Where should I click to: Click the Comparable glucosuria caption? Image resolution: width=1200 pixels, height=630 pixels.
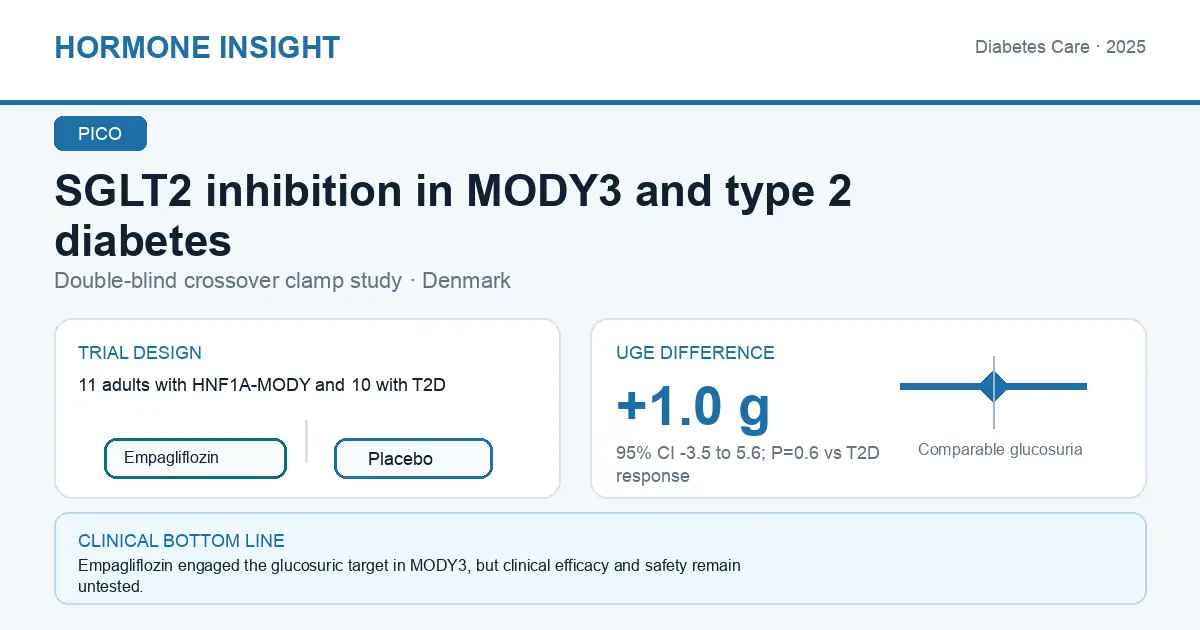1000,450
